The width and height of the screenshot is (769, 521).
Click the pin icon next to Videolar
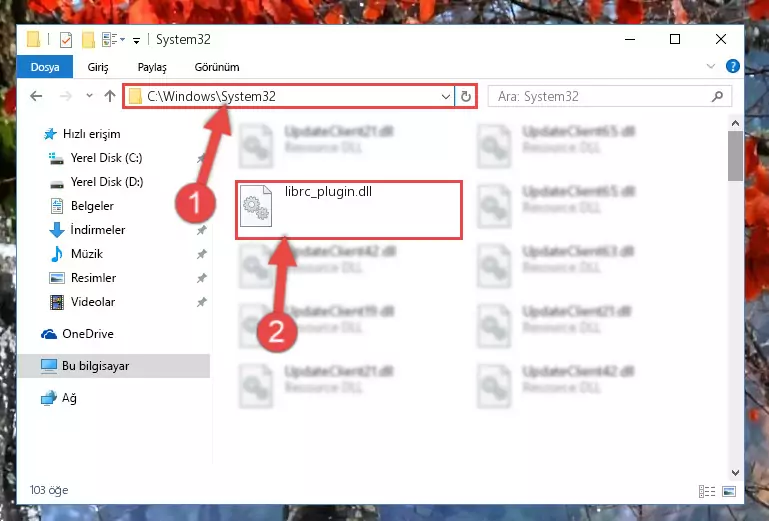[201, 302]
